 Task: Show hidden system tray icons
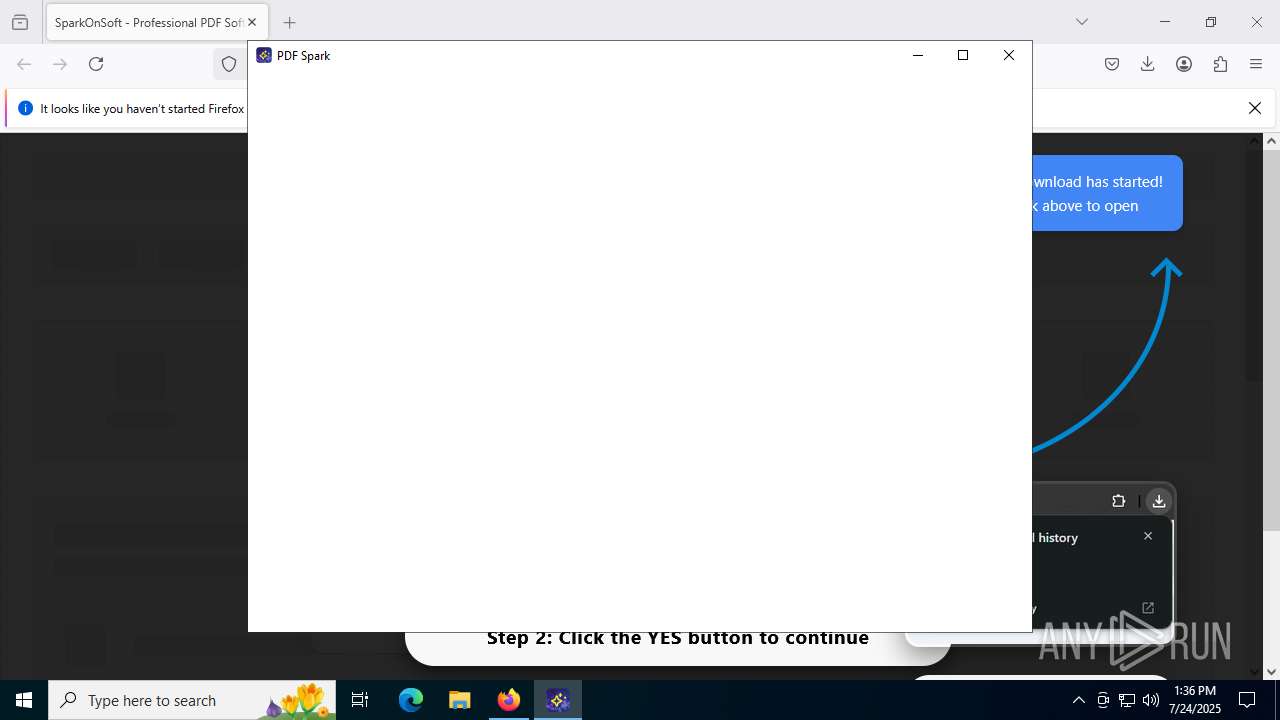coord(1078,700)
